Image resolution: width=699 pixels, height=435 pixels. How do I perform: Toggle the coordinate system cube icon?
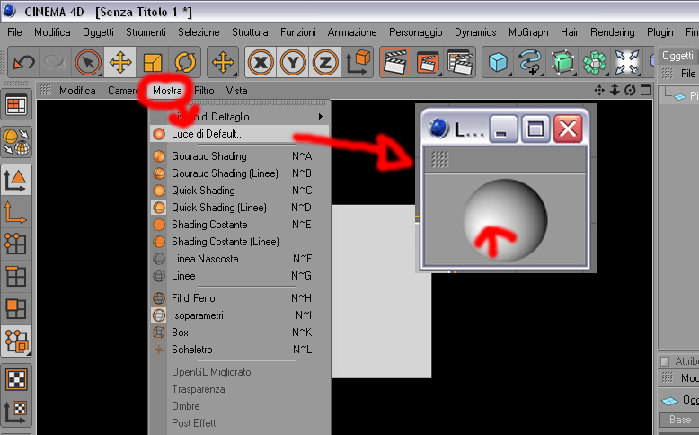click(x=358, y=62)
